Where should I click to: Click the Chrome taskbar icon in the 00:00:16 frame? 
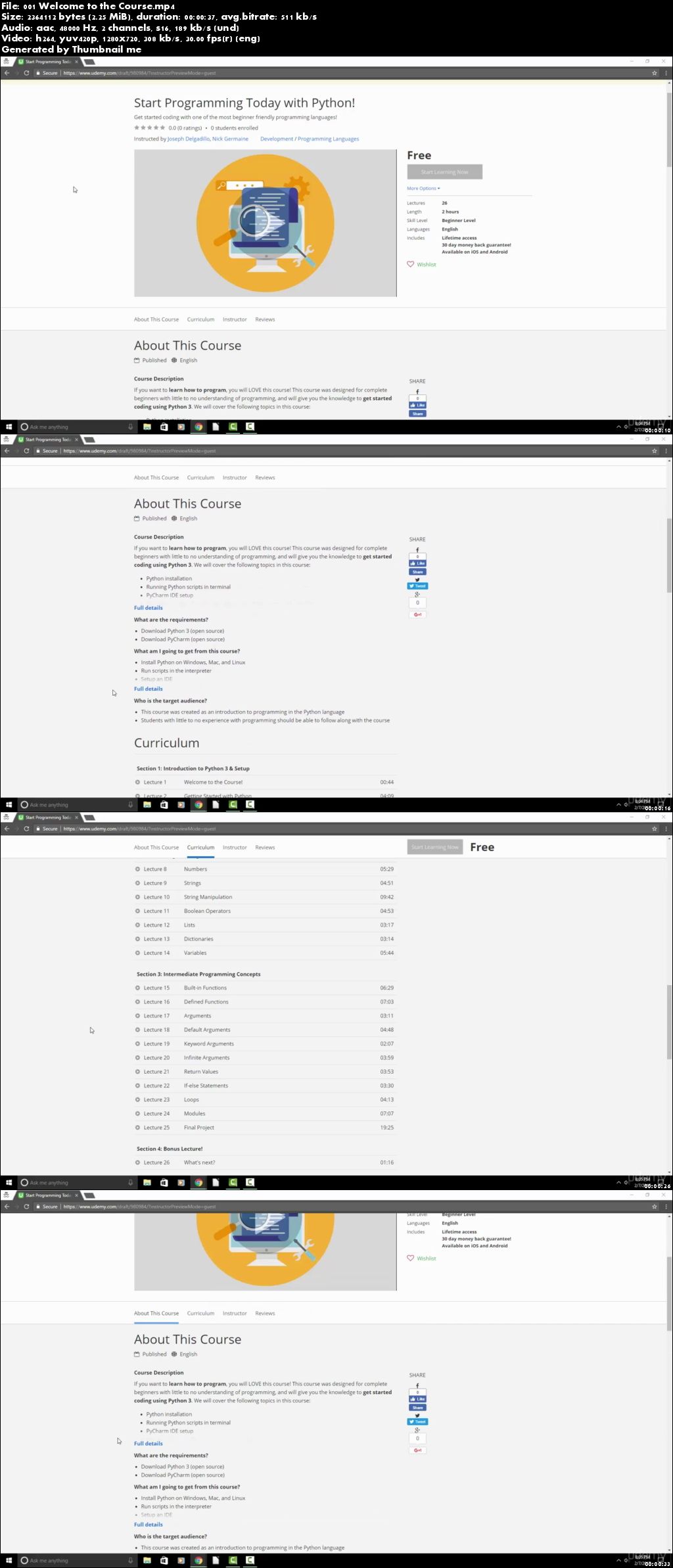click(x=198, y=804)
